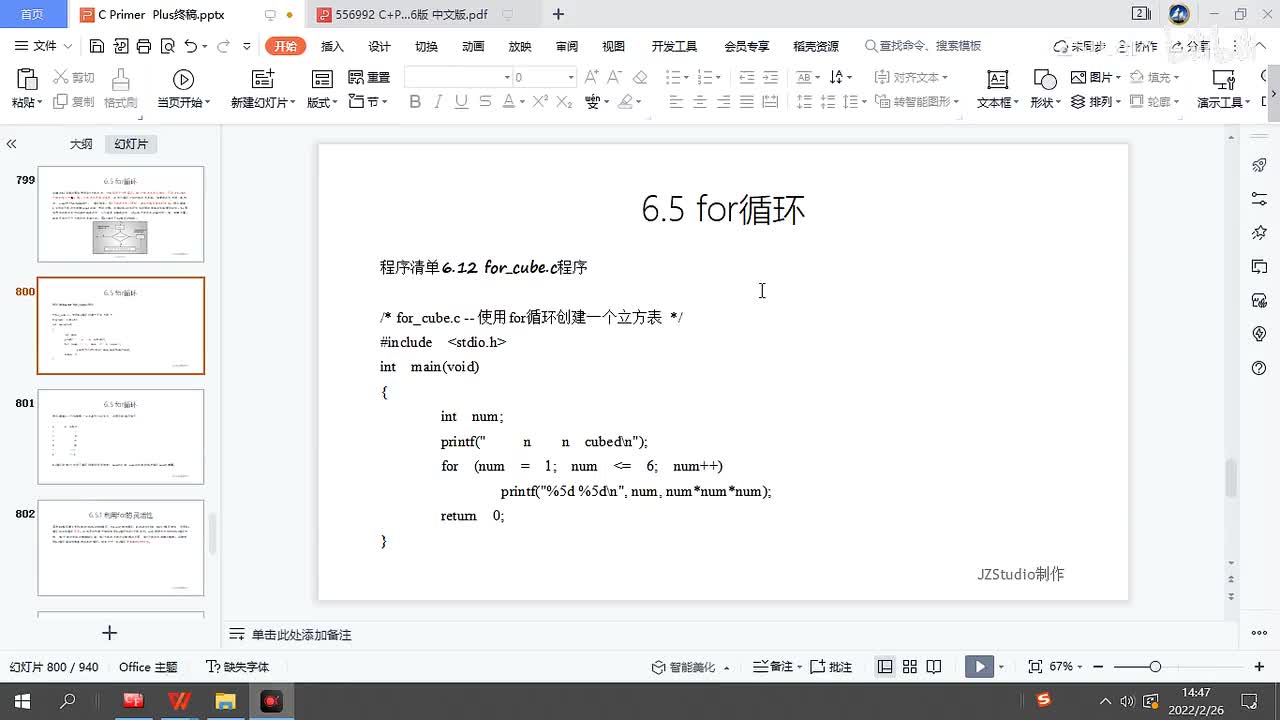Click the star icon in right sidebar

[1259, 232]
